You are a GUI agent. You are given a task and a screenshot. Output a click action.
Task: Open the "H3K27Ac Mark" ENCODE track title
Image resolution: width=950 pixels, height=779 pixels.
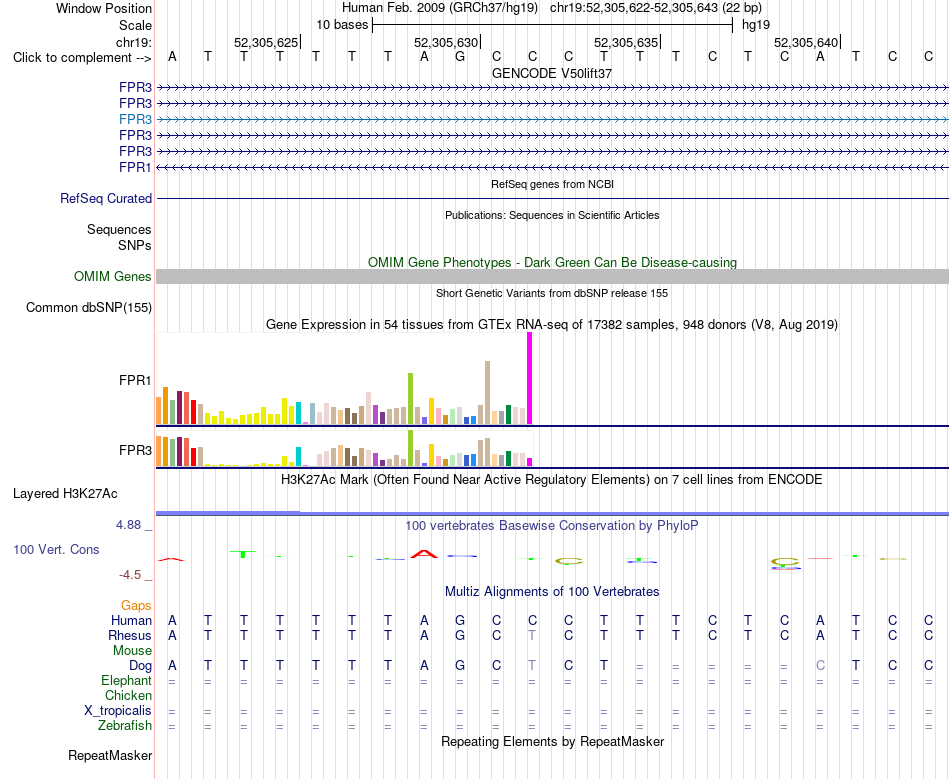tap(552, 480)
